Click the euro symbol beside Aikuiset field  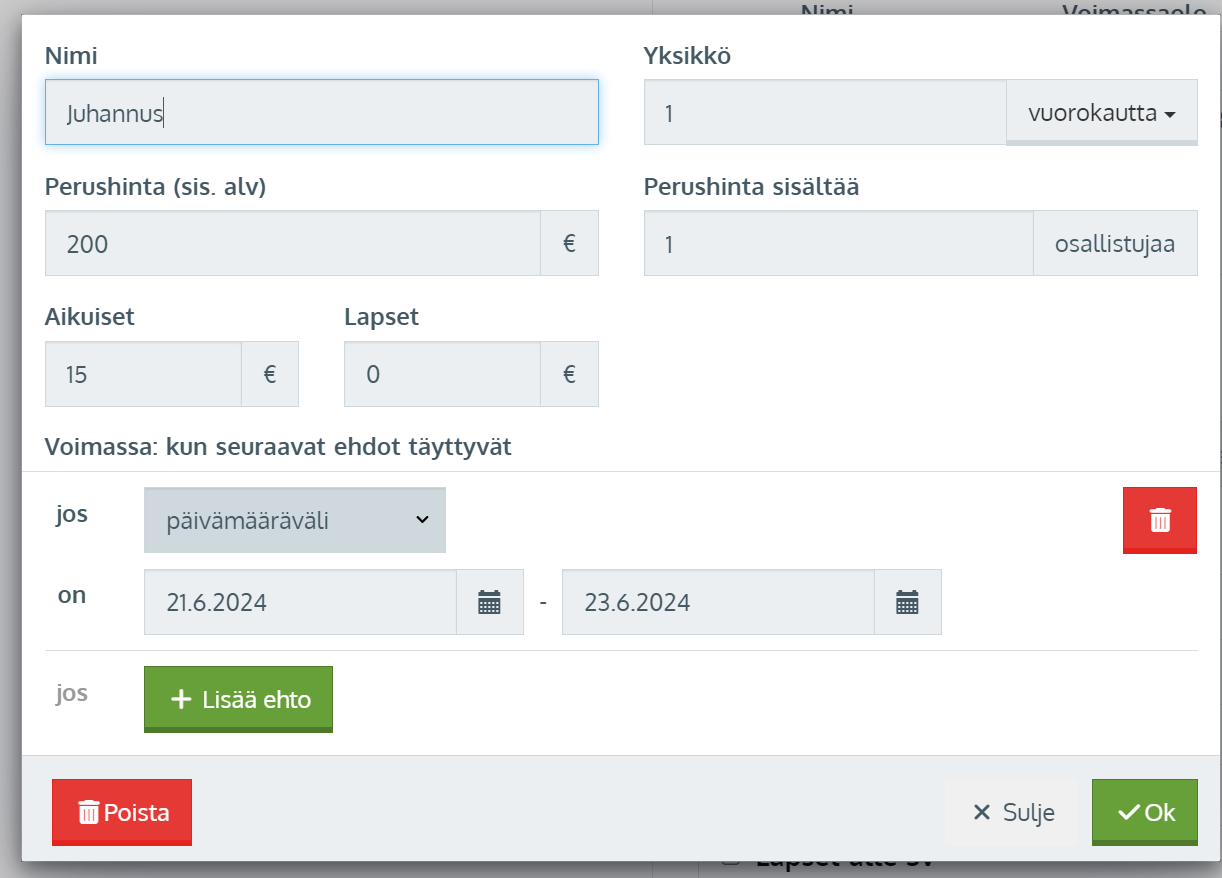point(269,374)
